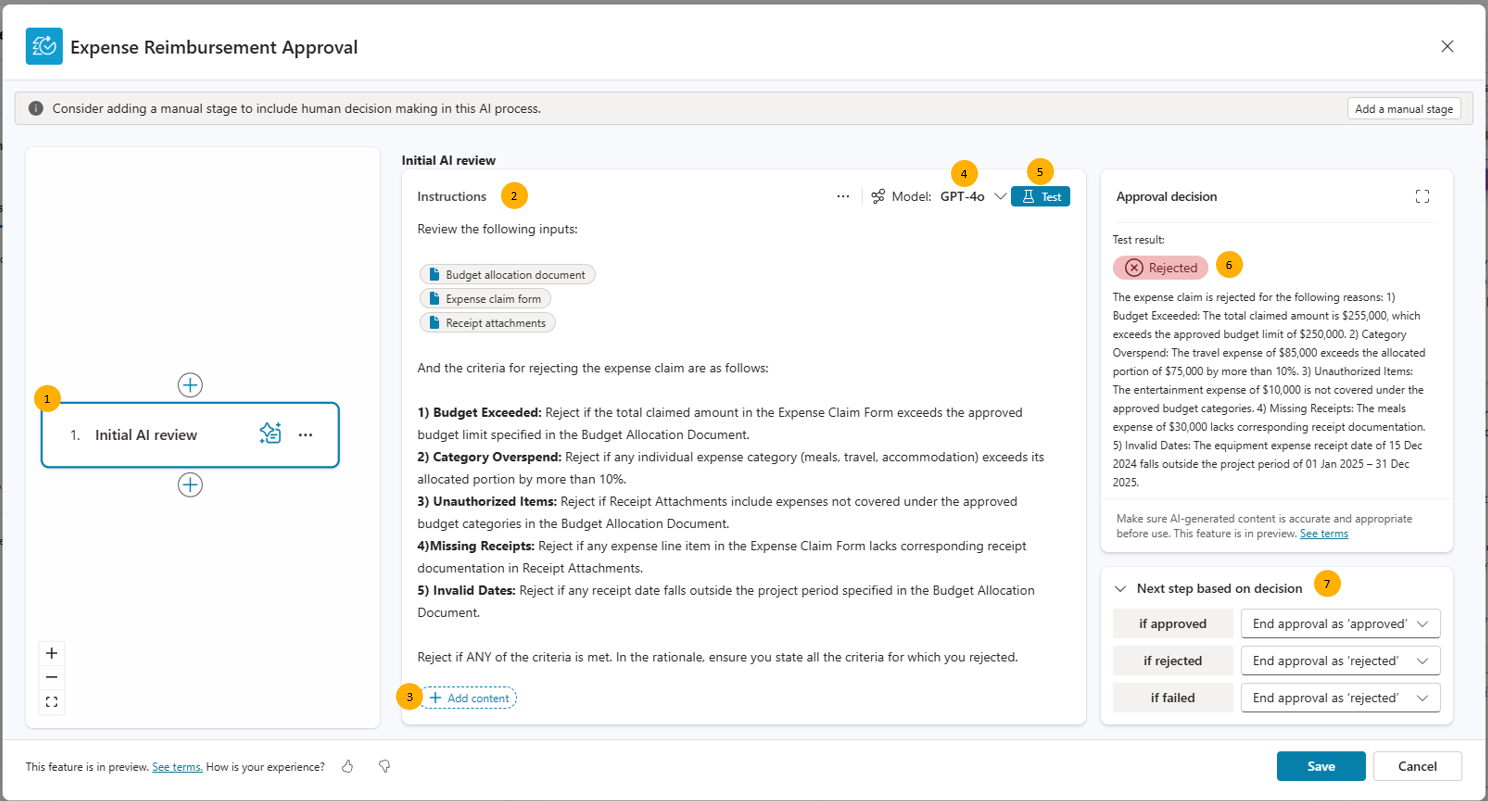Save the Expense Reimbursement Approval process
The width and height of the screenshot is (1488, 801).
coord(1320,766)
